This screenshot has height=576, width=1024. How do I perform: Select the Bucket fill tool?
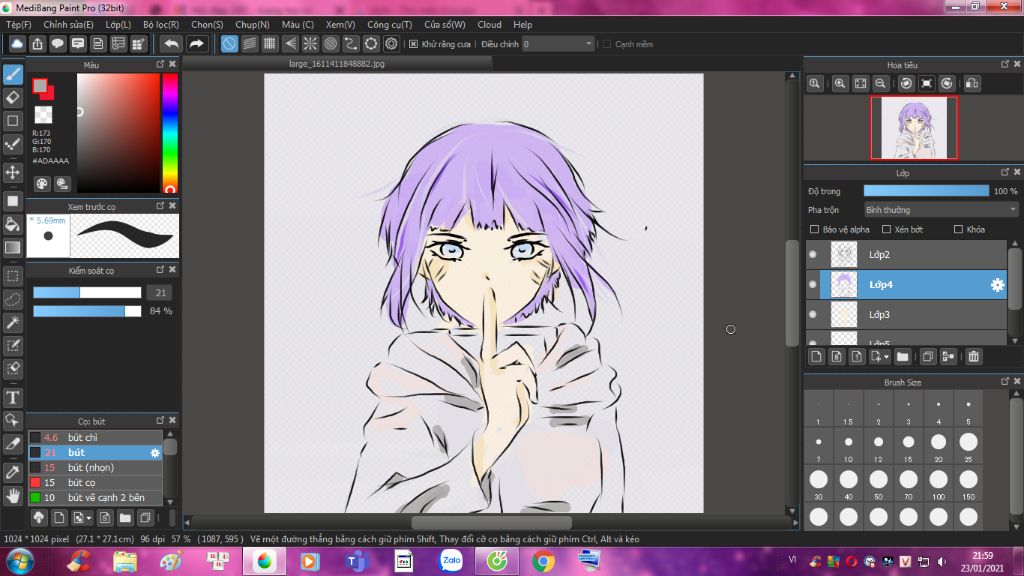pyautogui.click(x=12, y=225)
